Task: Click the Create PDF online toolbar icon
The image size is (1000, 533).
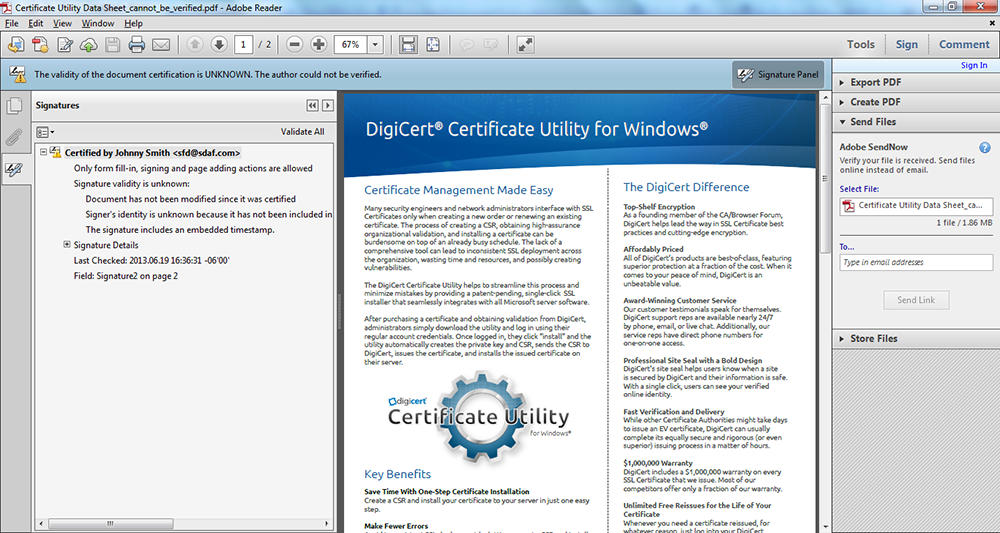Action: [16, 45]
